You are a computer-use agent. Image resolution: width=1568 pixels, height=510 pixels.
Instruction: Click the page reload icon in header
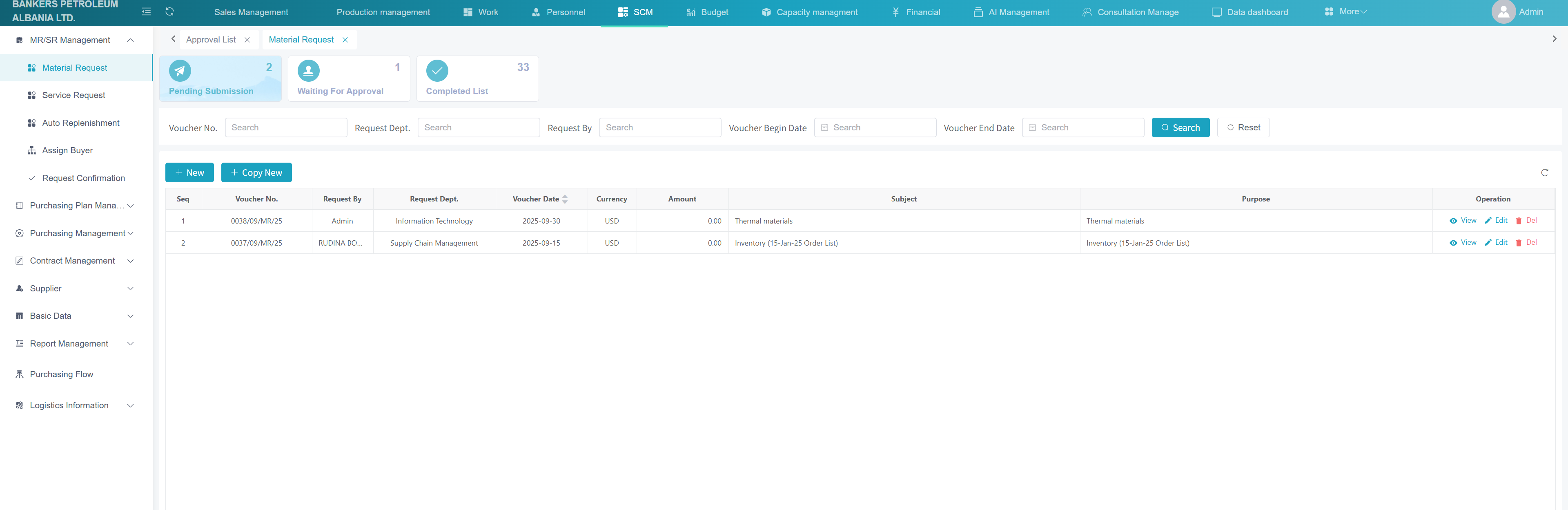point(170,11)
